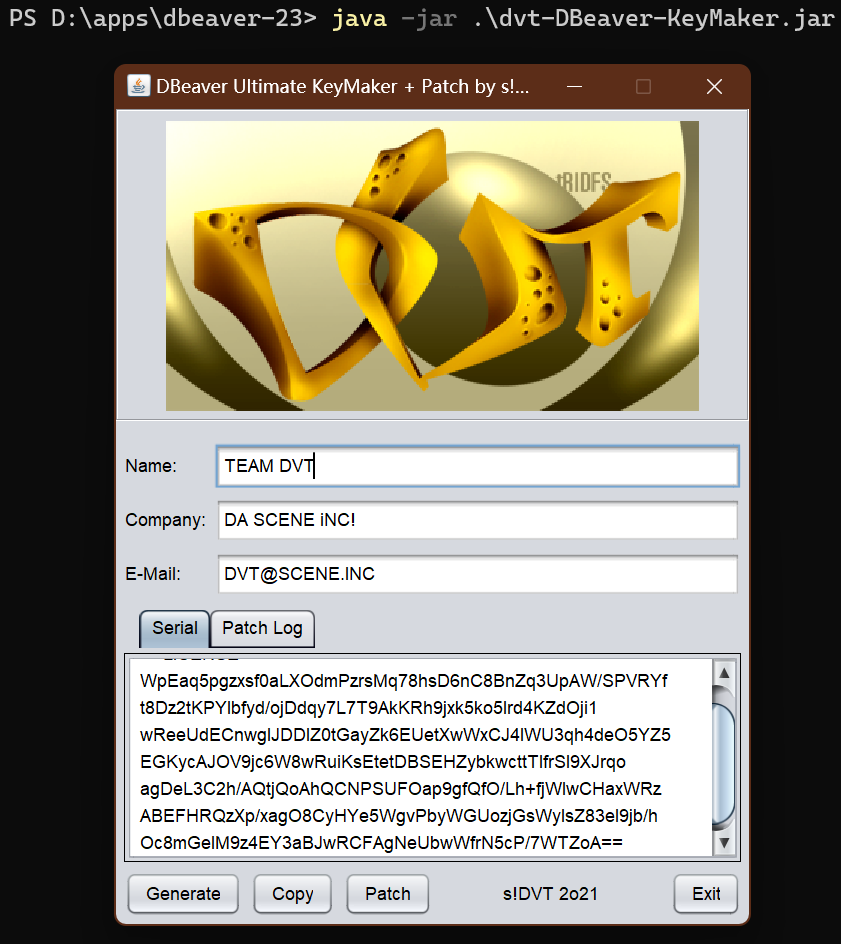841x944 pixels.
Task: Click the "s!DVT 2o21" label
Action: [550, 894]
